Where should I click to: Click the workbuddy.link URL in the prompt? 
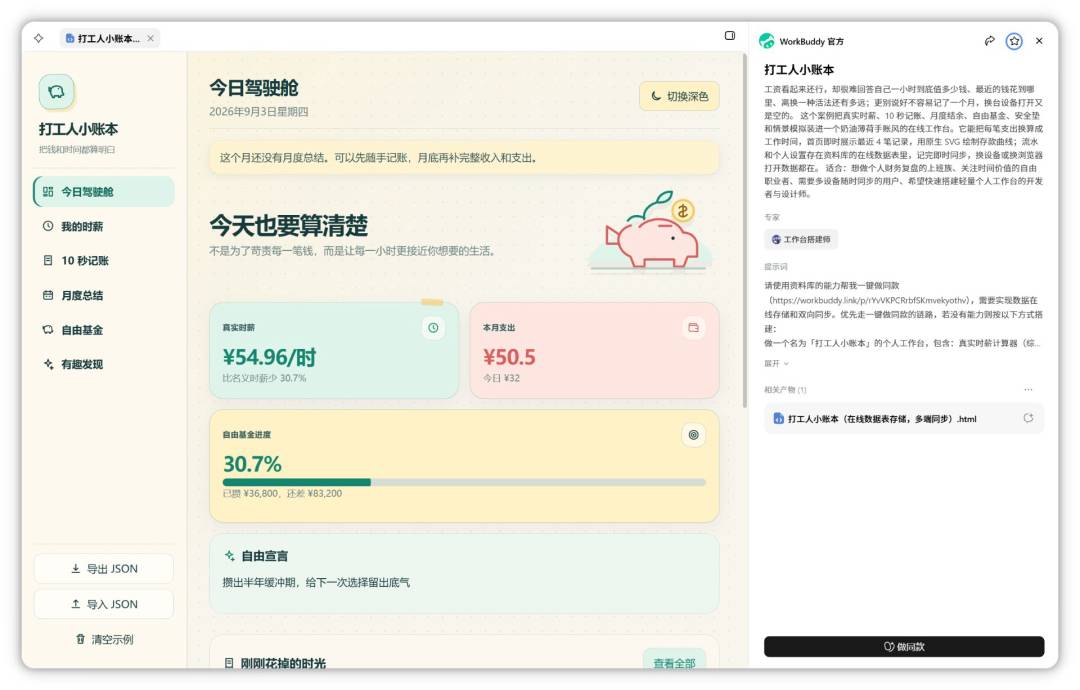[870, 300]
